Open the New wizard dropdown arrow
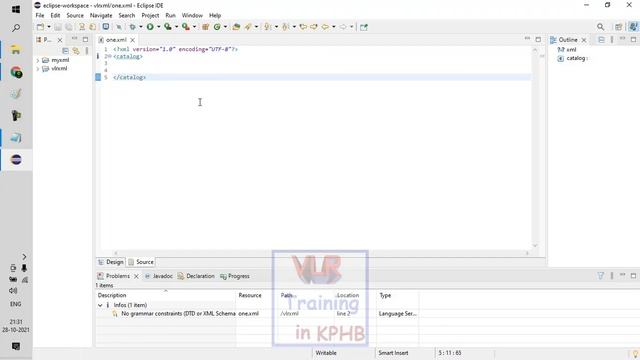Viewport: 640px width, 360px height. click(x=49, y=27)
